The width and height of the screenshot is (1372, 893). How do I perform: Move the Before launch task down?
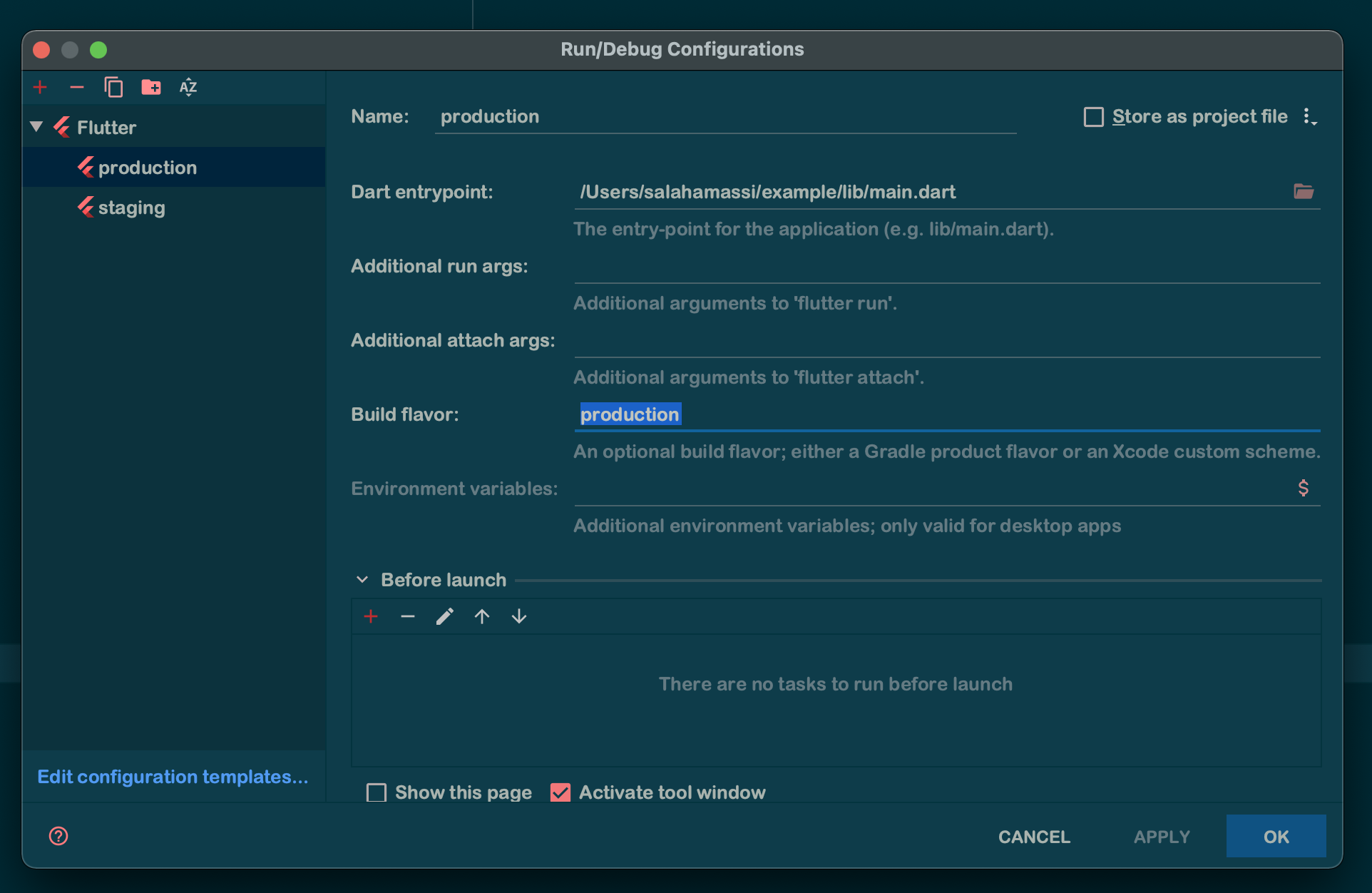point(519,616)
